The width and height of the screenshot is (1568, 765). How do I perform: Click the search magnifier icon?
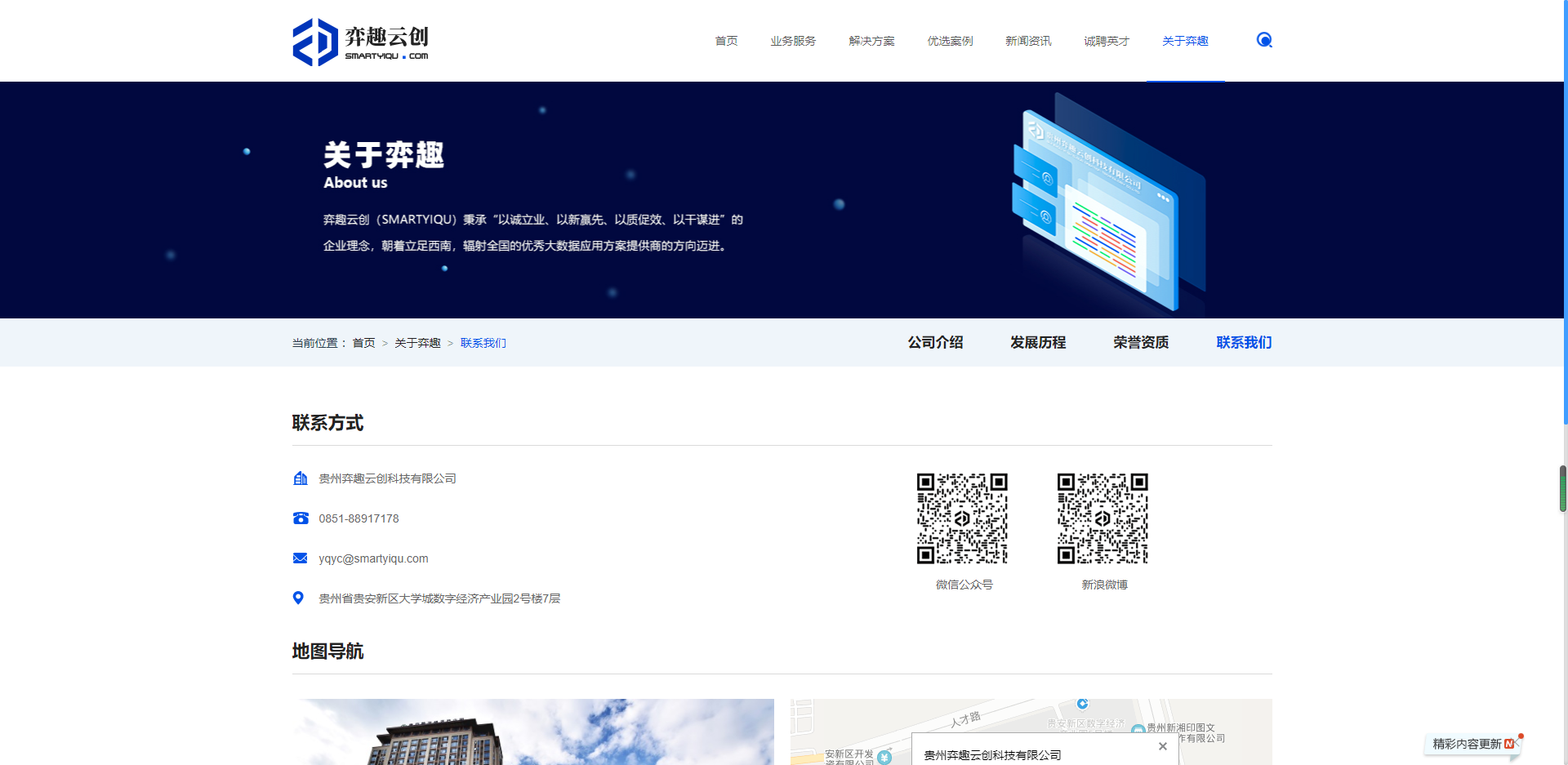click(x=1264, y=39)
